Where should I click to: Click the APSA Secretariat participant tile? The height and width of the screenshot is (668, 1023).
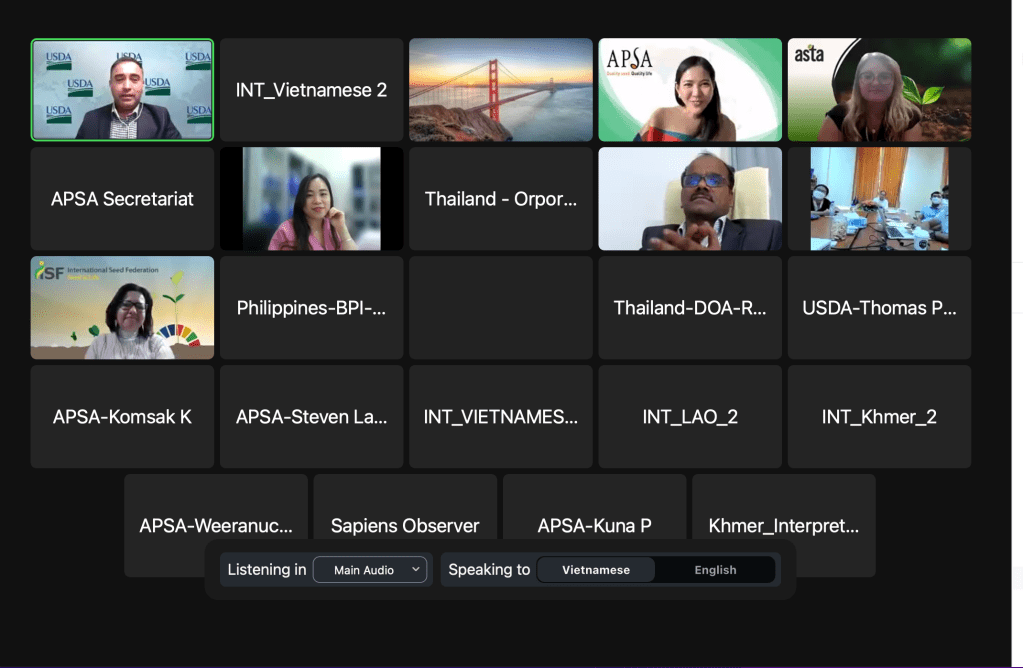click(x=122, y=199)
